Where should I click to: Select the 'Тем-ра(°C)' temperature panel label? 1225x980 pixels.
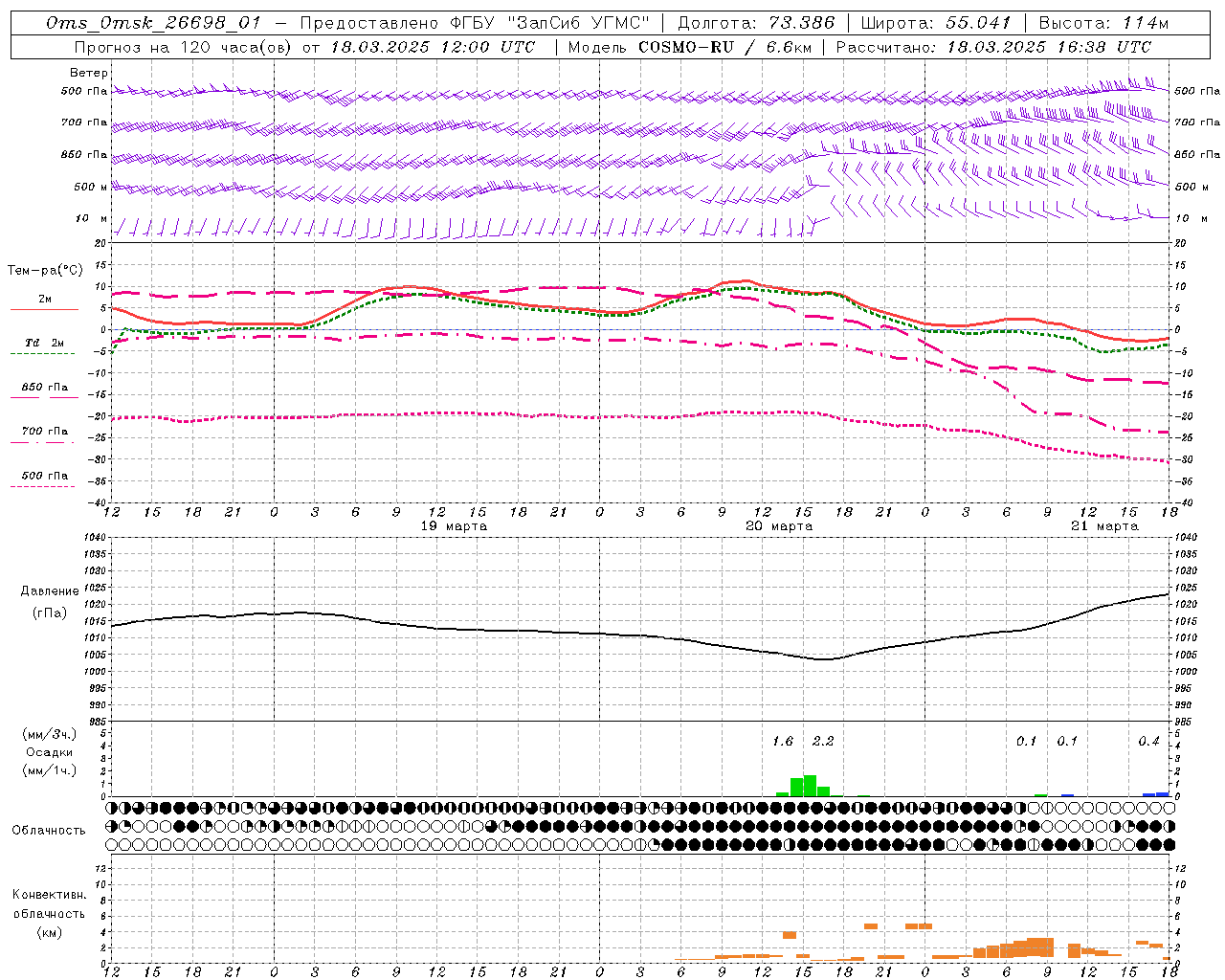(x=45, y=271)
